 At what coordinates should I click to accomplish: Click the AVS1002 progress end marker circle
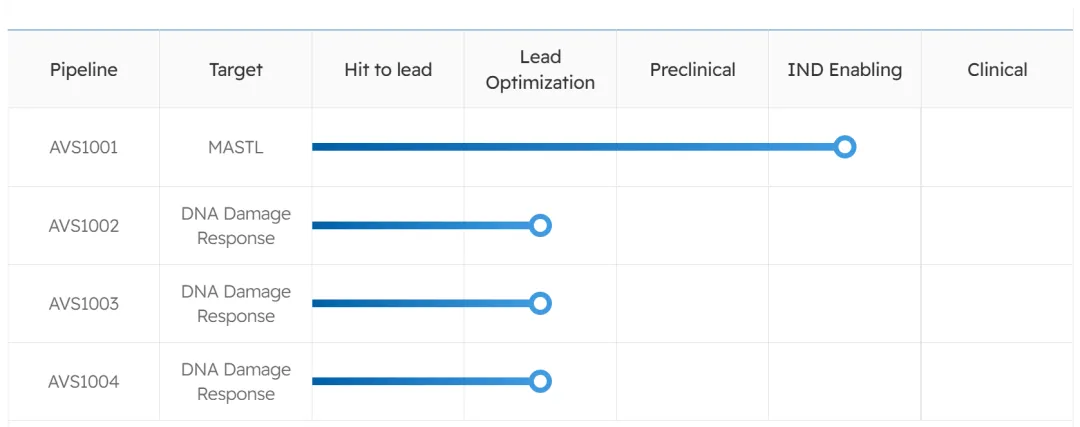[x=540, y=225]
